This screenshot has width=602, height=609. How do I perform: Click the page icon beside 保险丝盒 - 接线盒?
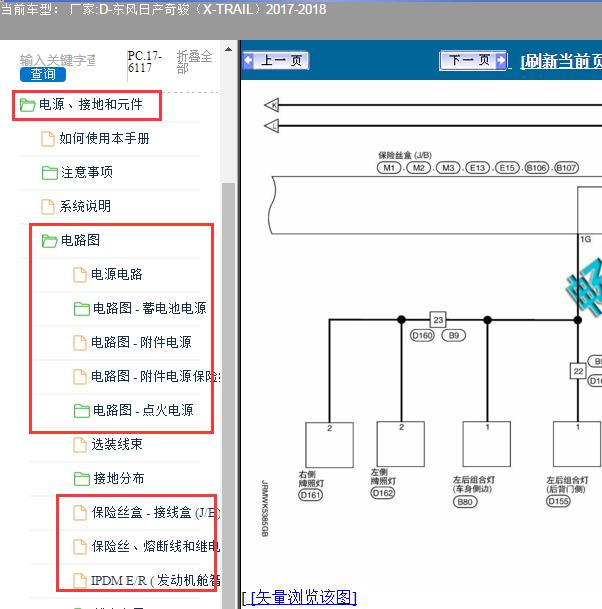80,513
